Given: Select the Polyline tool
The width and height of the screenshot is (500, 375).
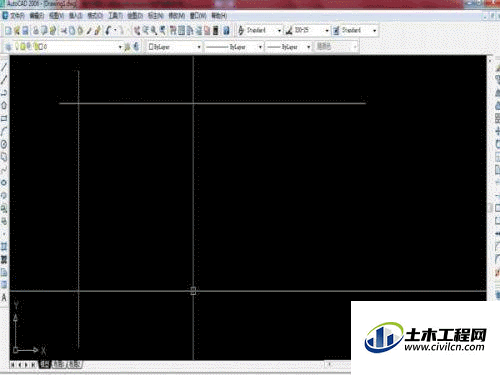Looking at the screenshot, I should point(4,92).
